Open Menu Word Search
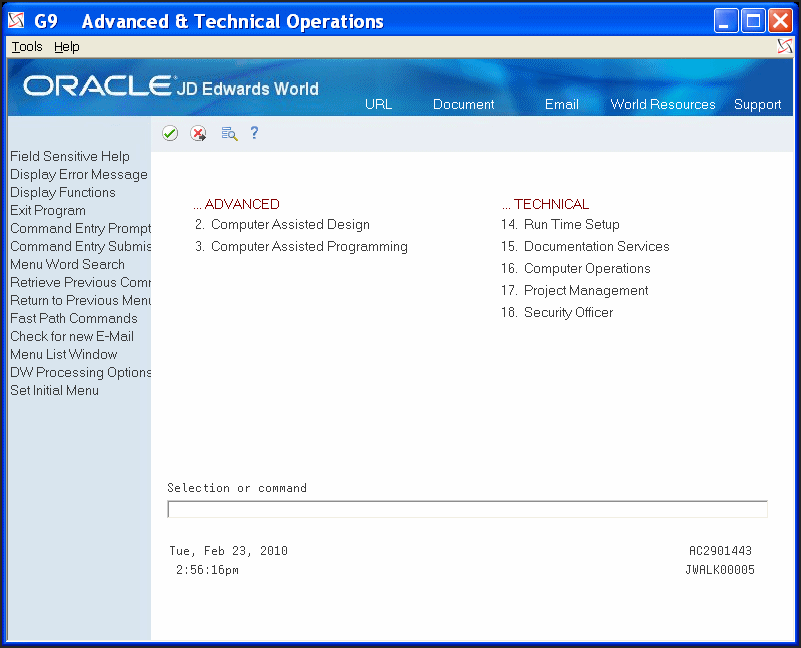801x648 pixels. [67, 264]
